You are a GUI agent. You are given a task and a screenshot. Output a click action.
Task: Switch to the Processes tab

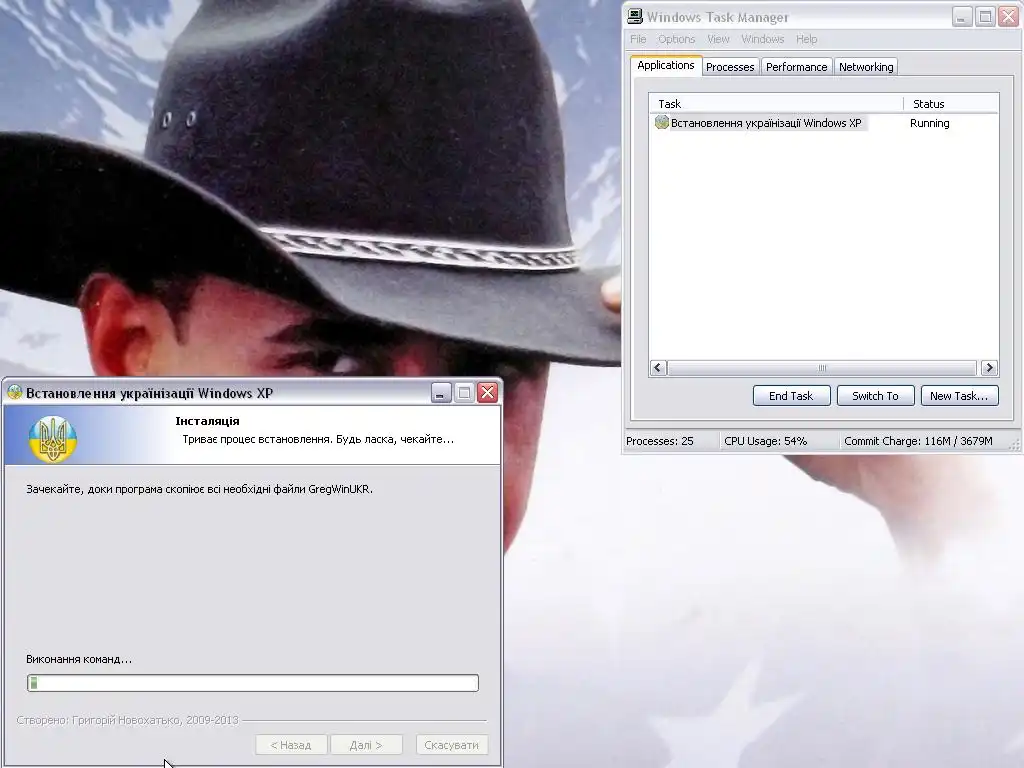[x=730, y=67]
